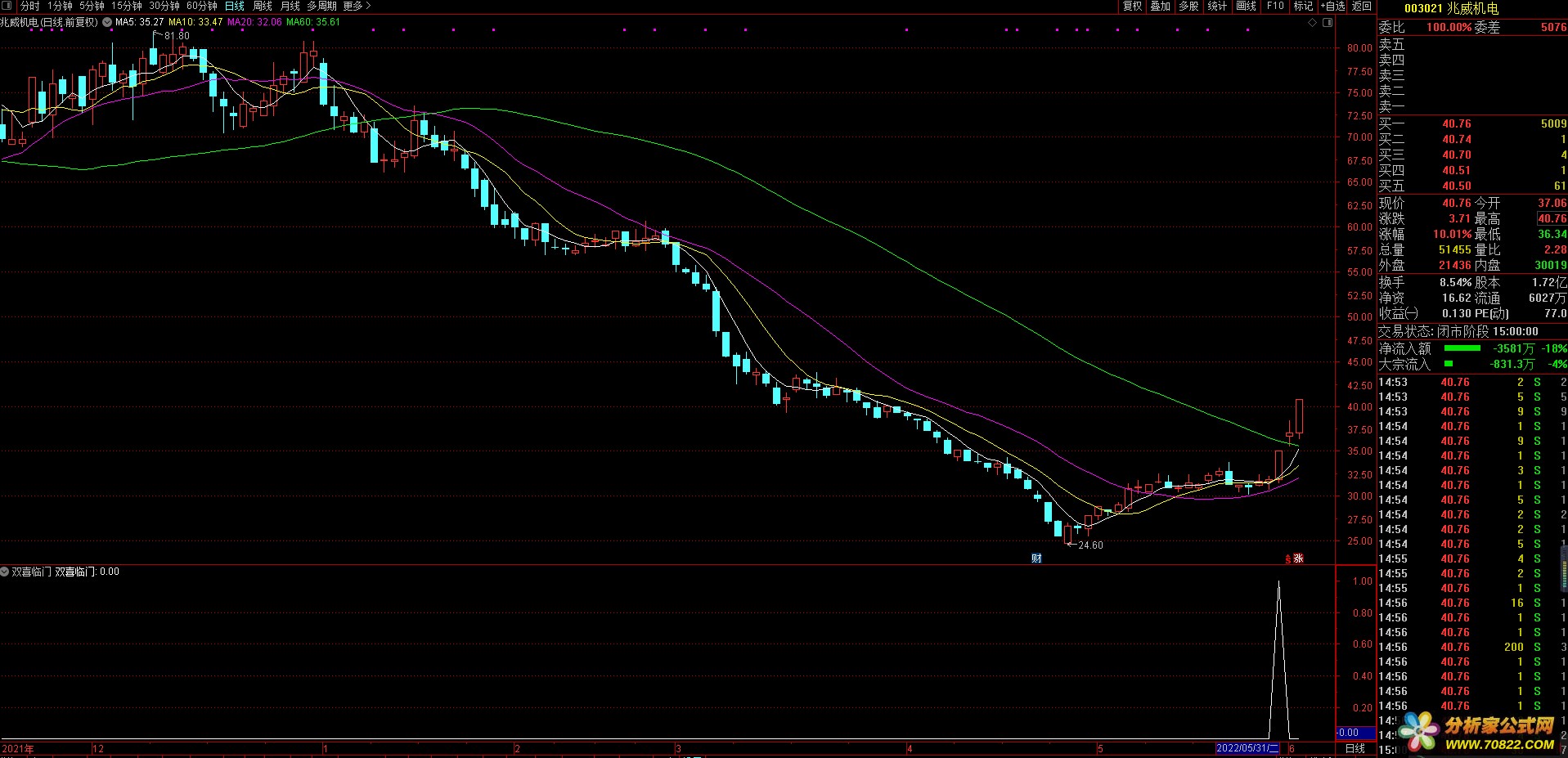Click the 财 financial report marker
The image size is (1568, 758).
tap(1036, 558)
